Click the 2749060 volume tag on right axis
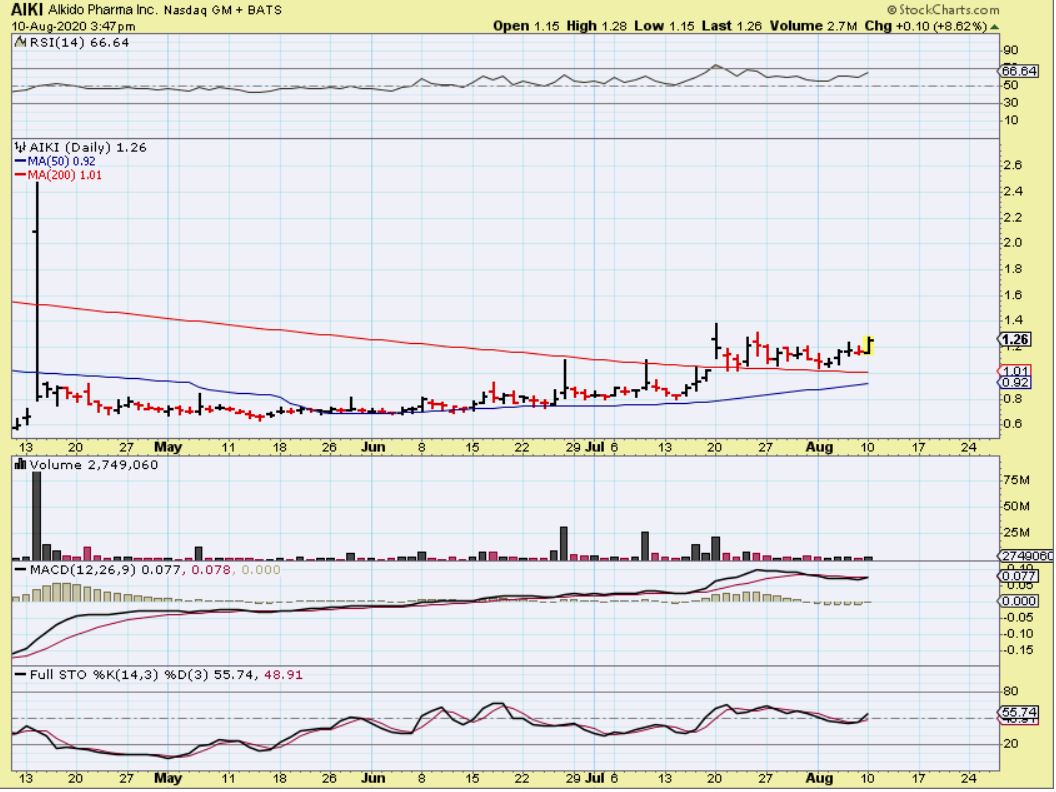This screenshot has width=1056, height=792. tap(1026, 556)
